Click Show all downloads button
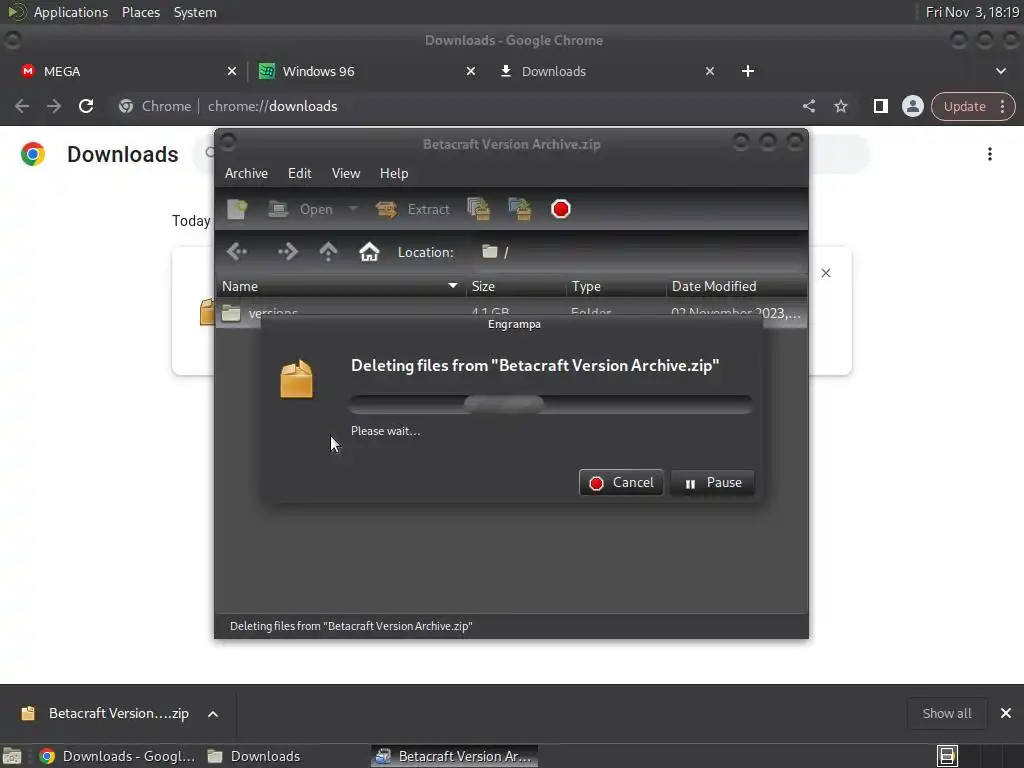The image size is (1024, 768). coord(947,713)
